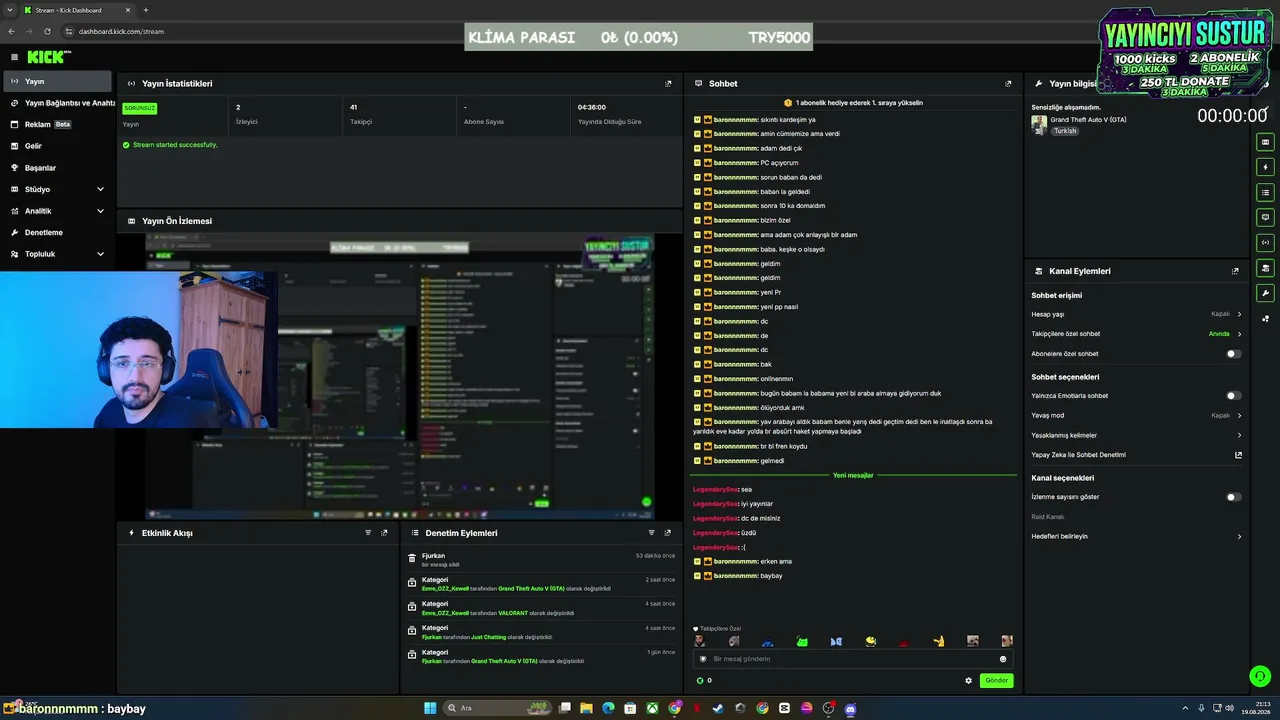Click the lightning bolt widget in right rail

1265,167
